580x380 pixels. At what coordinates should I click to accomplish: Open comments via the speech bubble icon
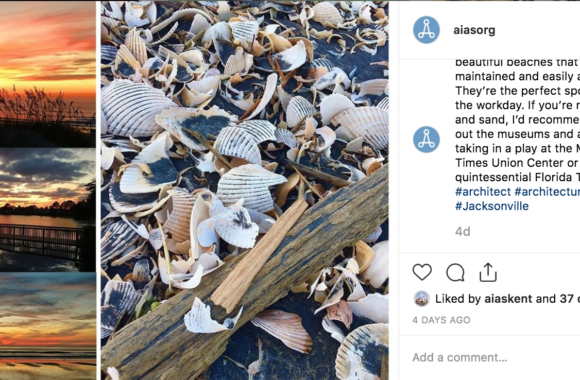(455, 272)
